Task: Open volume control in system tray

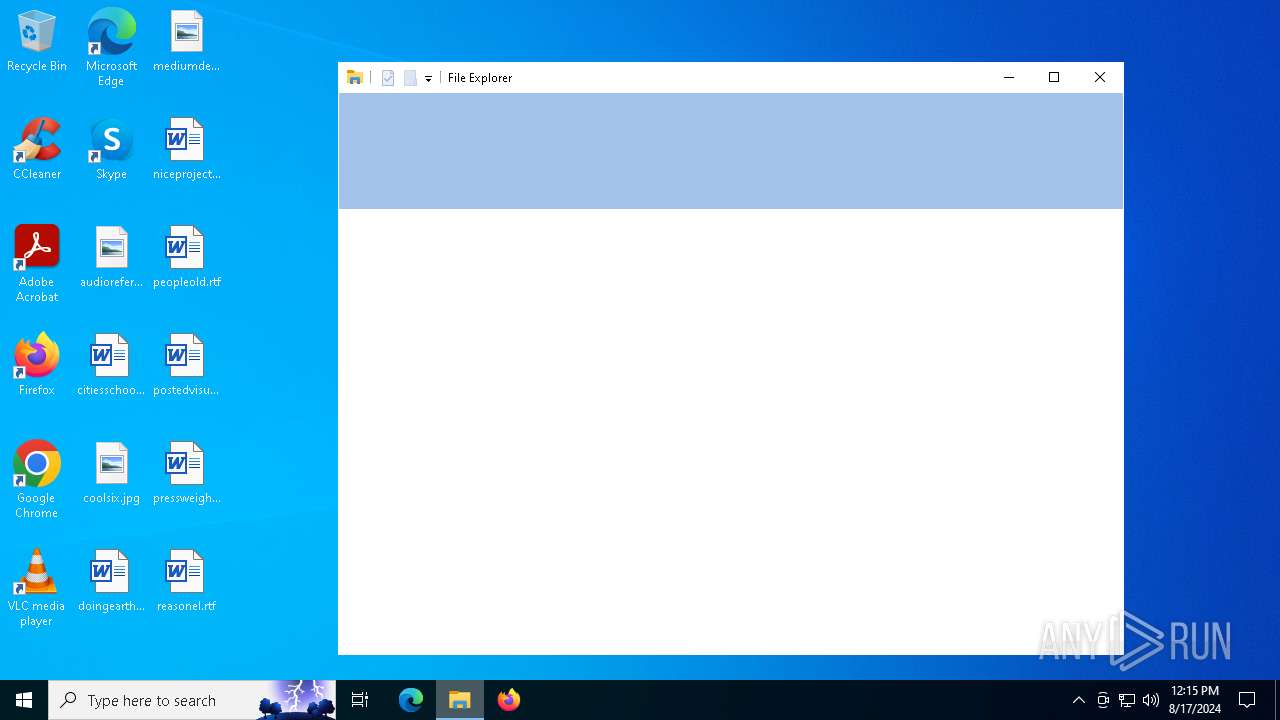Action: pyautogui.click(x=1151, y=700)
